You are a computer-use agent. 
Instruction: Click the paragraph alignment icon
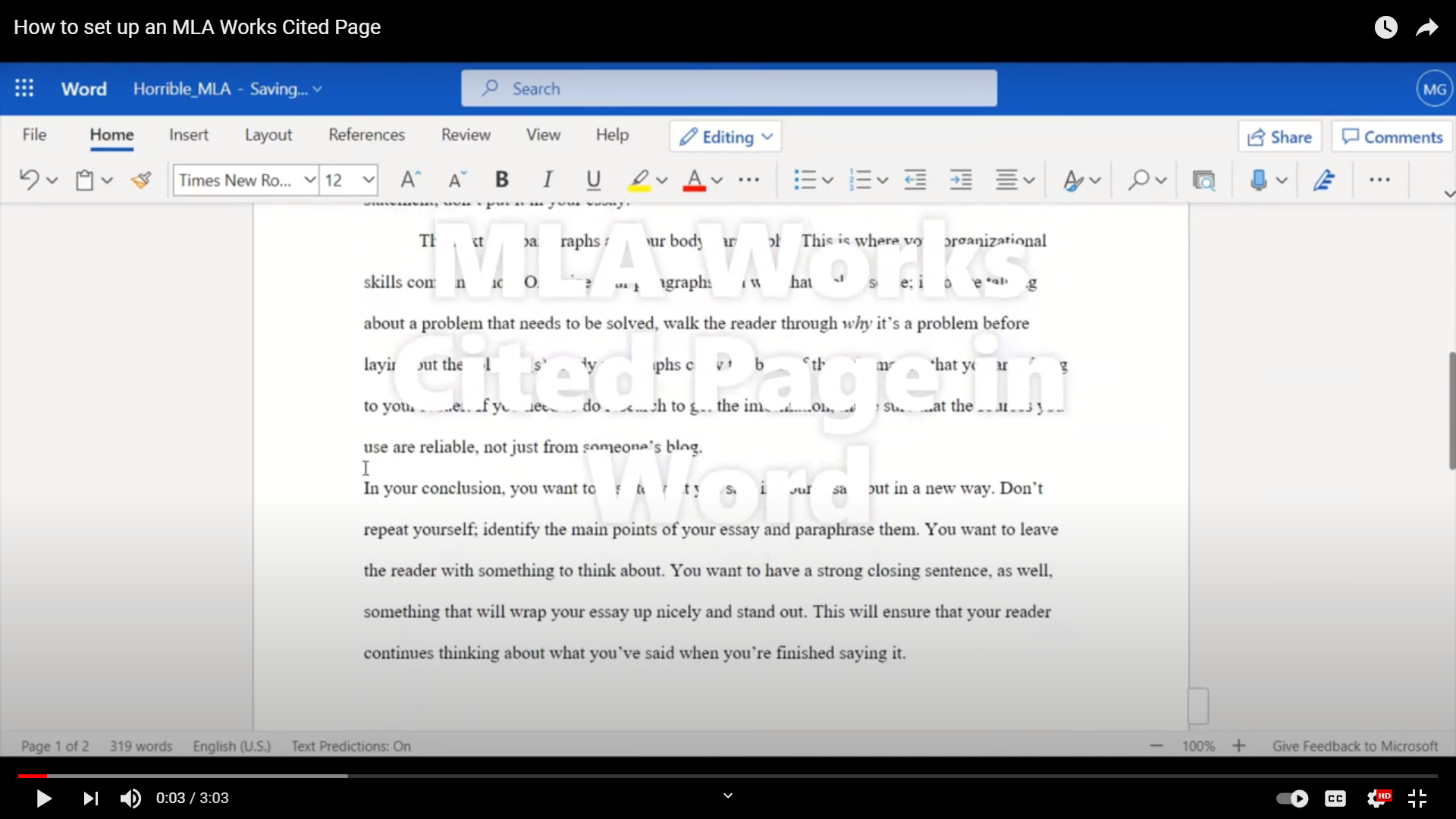(1006, 180)
